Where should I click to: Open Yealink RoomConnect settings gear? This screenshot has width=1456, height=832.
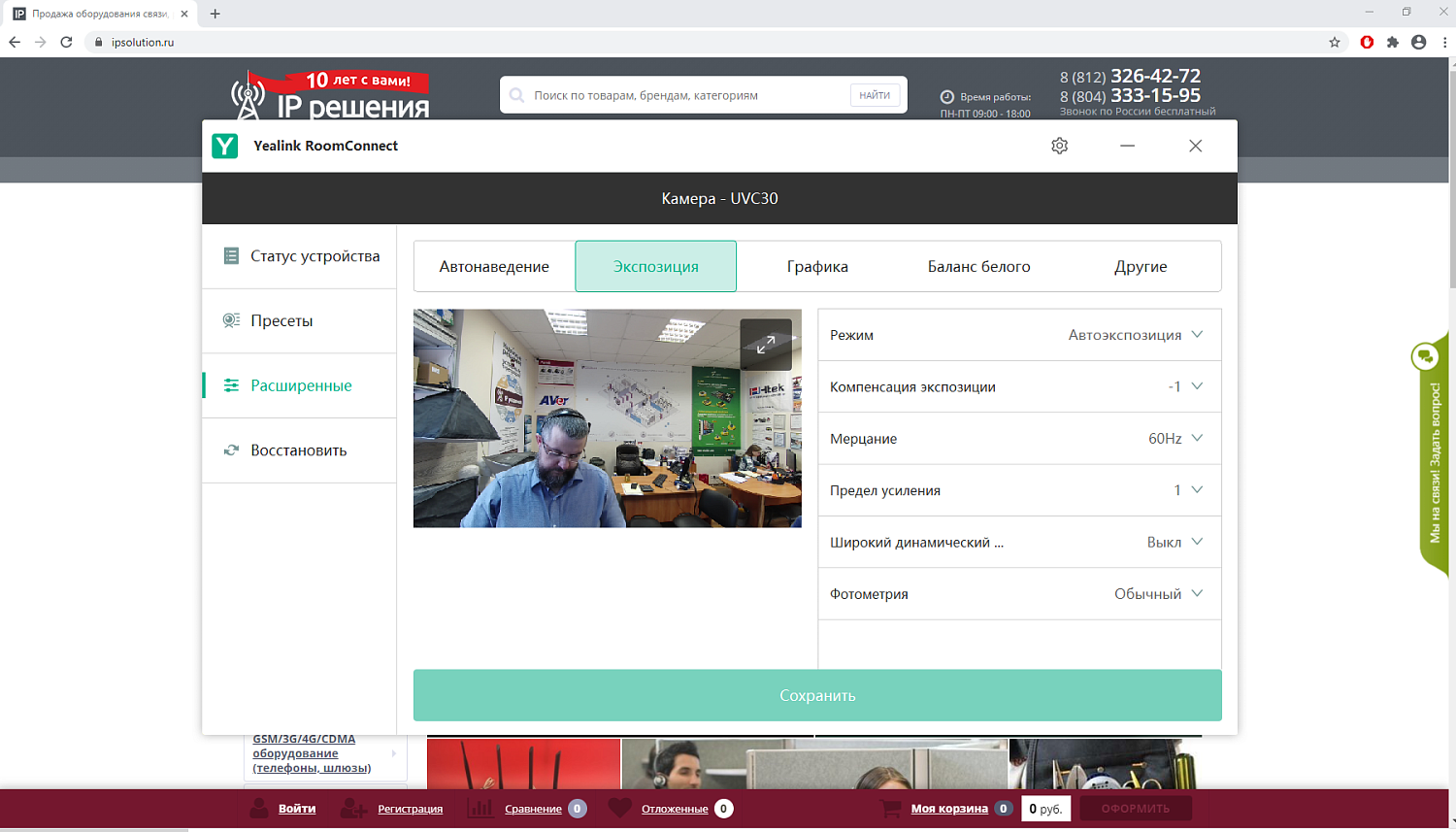(x=1059, y=146)
